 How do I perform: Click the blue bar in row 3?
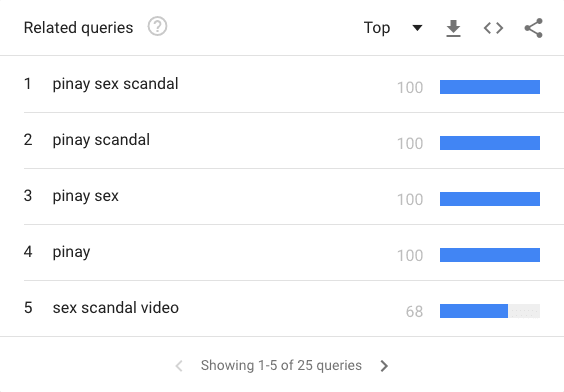(x=490, y=199)
